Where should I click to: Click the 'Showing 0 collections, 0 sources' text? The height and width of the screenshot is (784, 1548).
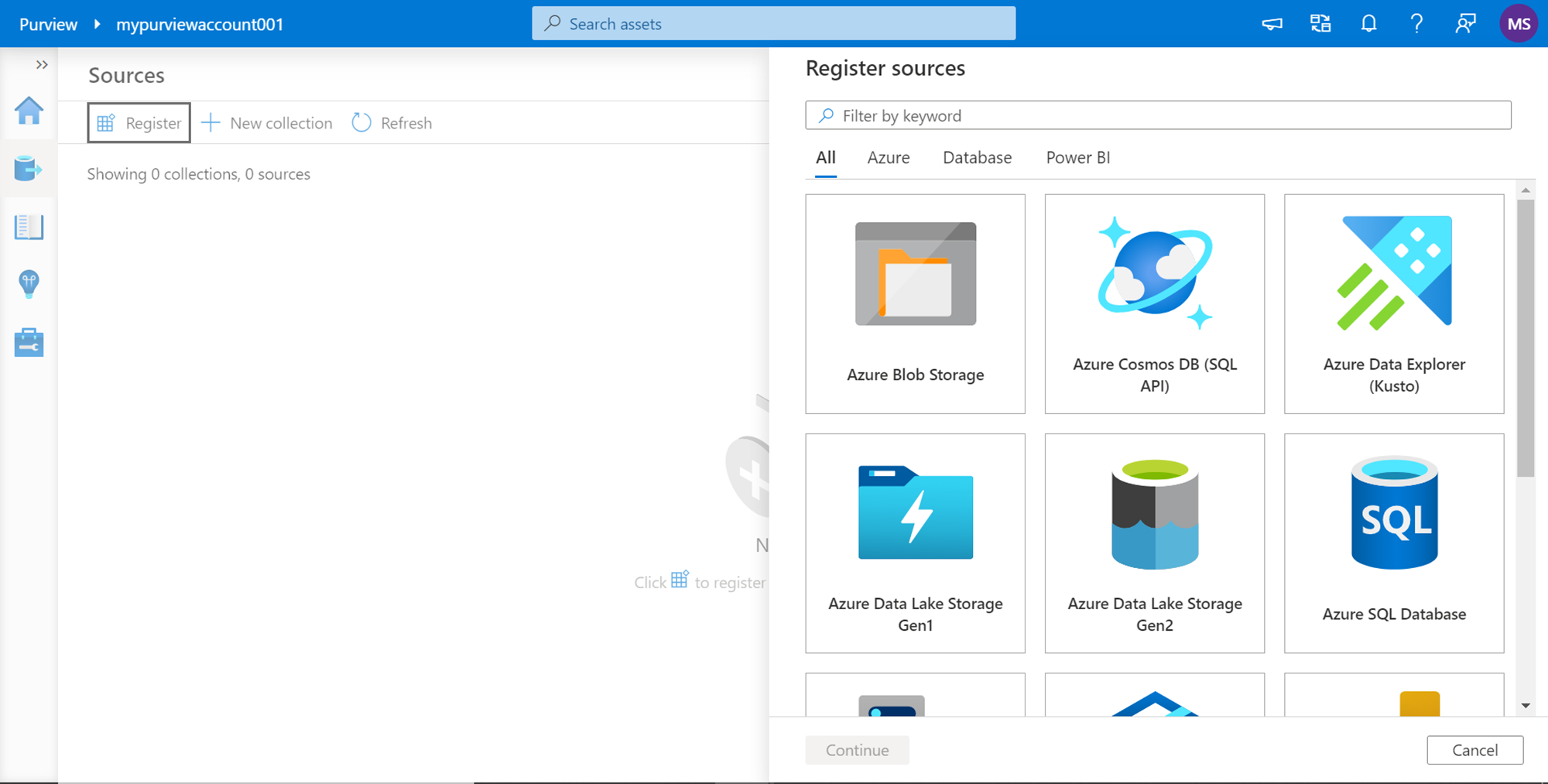199,174
